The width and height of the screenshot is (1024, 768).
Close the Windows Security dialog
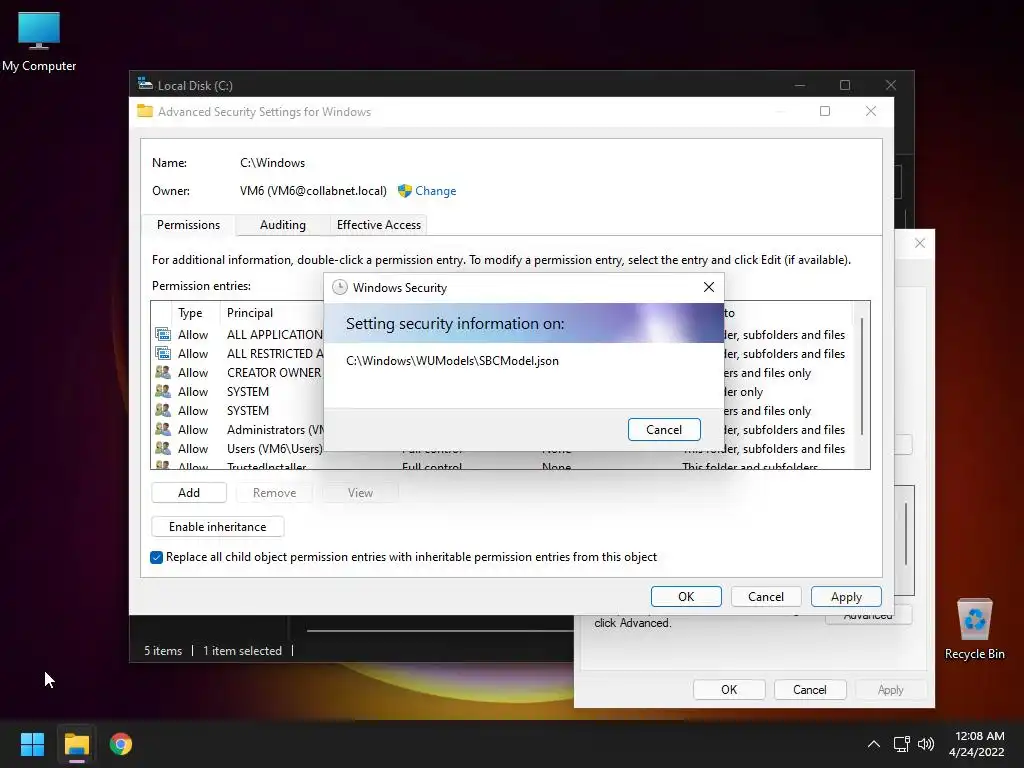(709, 287)
